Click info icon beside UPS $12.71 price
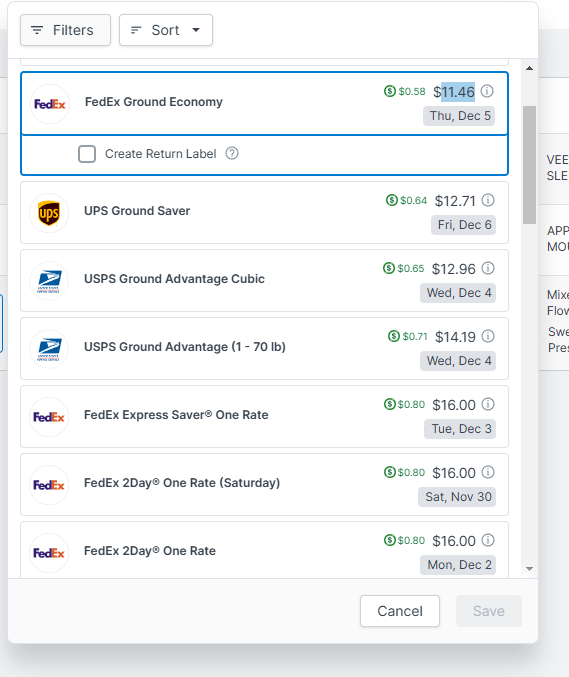 pos(488,200)
